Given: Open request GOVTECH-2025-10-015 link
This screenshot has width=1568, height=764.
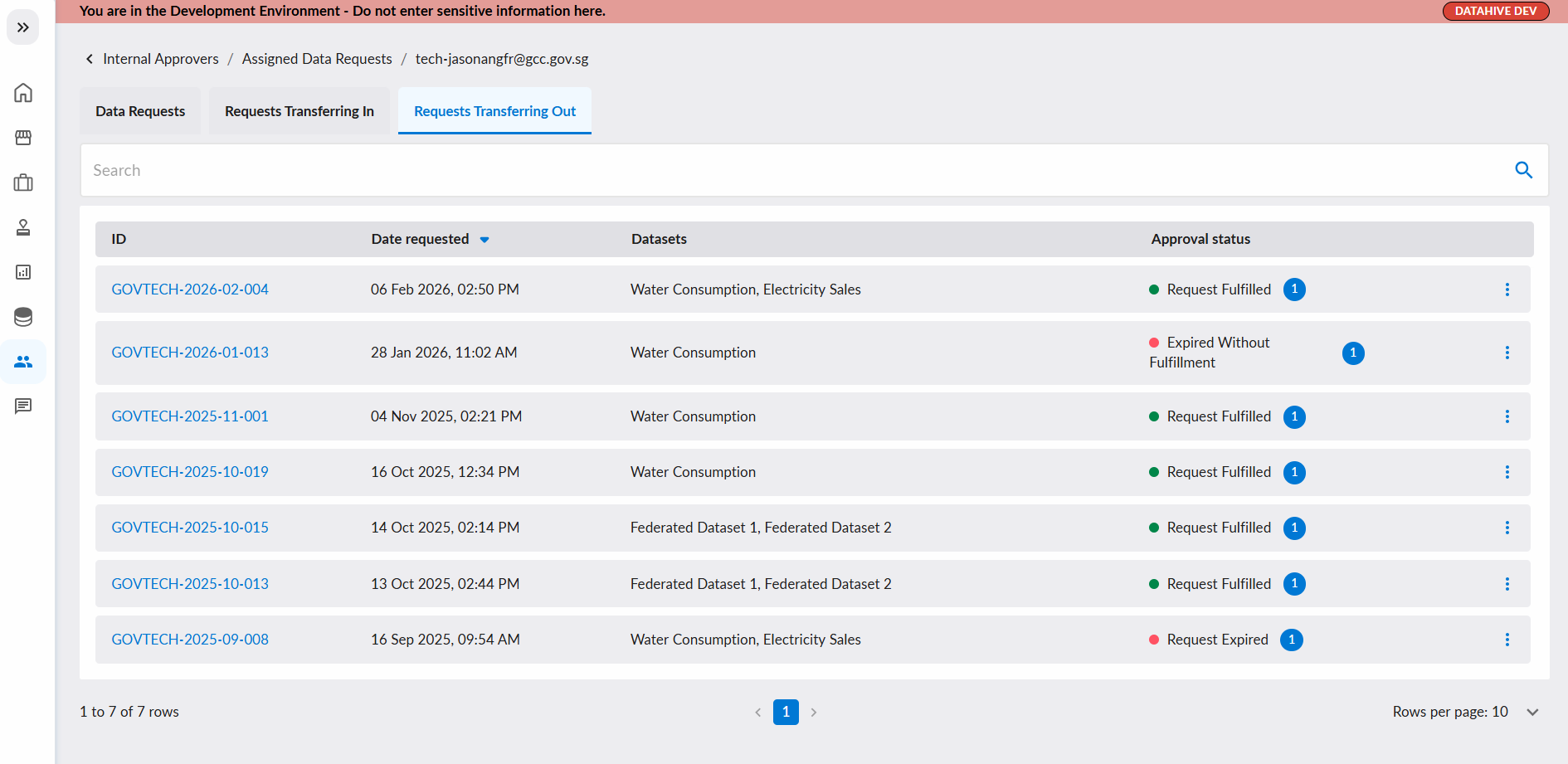Looking at the screenshot, I should point(190,528).
